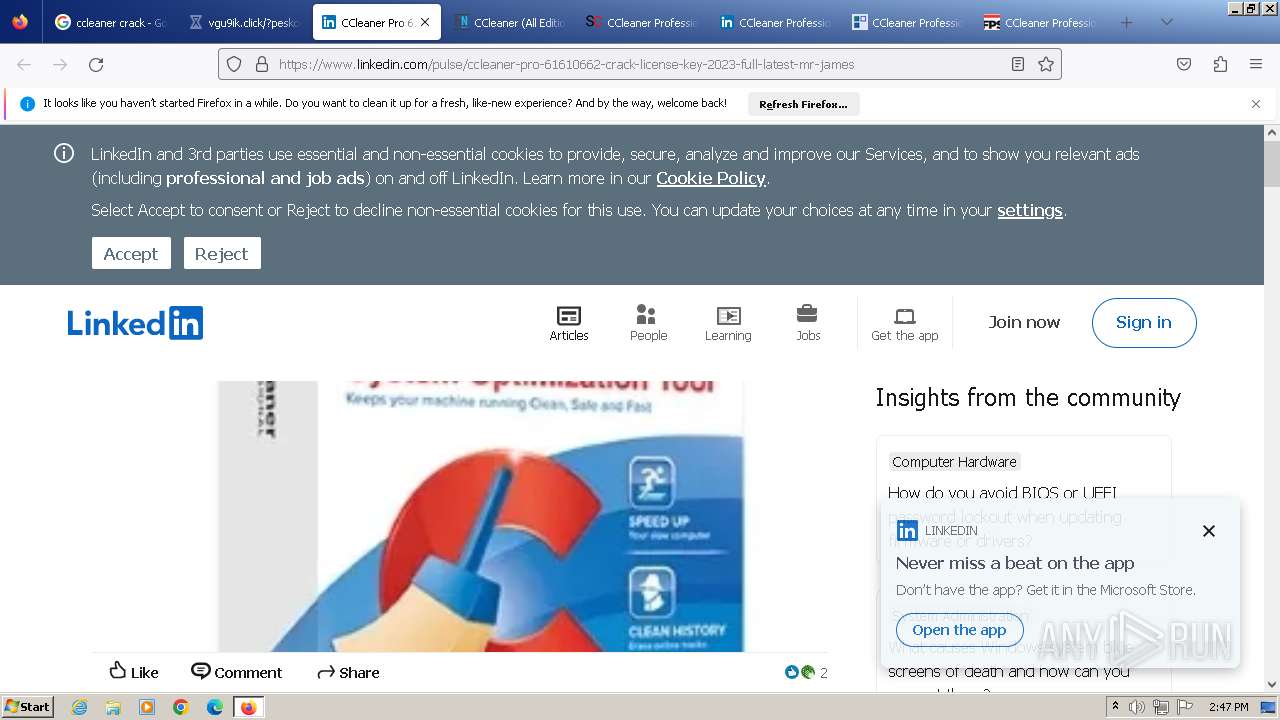The width and height of the screenshot is (1280, 720).
Task: Share the article
Action: (x=348, y=672)
